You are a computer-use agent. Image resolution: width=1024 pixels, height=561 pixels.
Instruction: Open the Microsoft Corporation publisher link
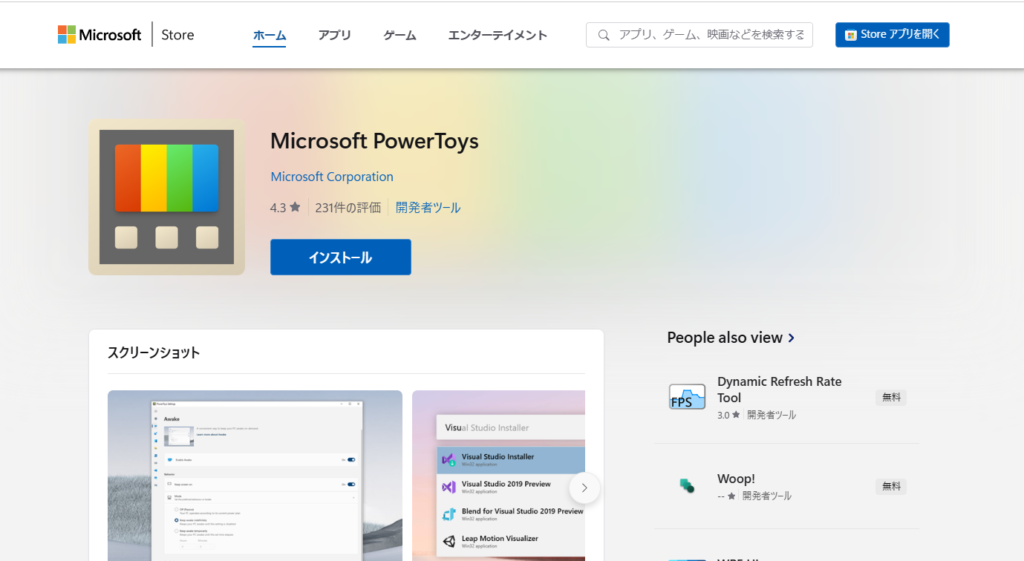pyautogui.click(x=332, y=177)
